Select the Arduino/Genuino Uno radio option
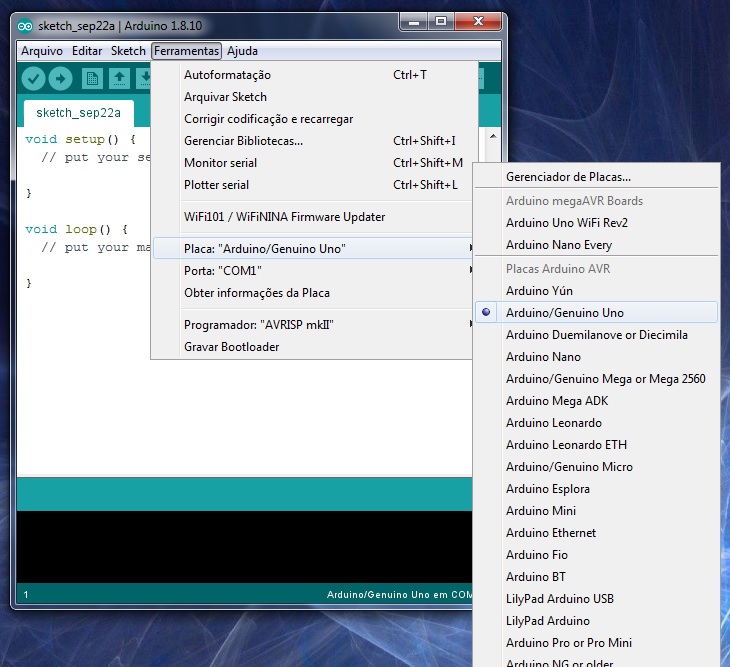Image resolution: width=730 pixels, height=667 pixels. click(x=564, y=313)
